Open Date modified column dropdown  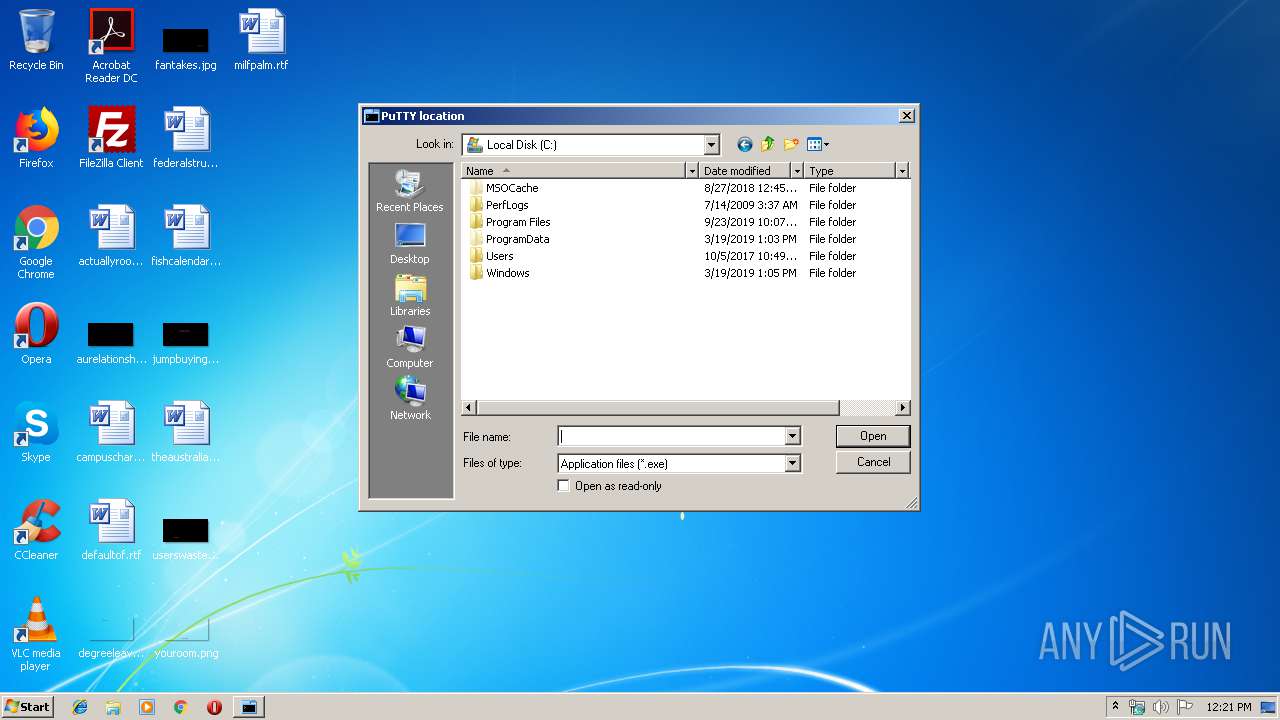click(x=797, y=171)
